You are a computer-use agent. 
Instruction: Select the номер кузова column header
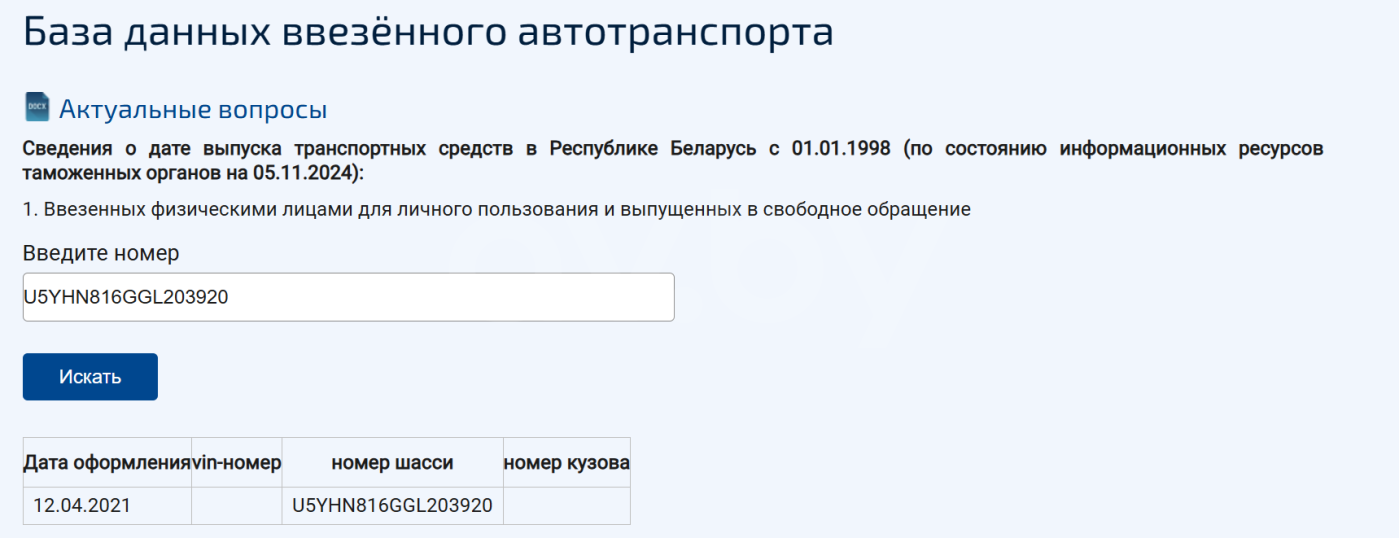(566, 463)
